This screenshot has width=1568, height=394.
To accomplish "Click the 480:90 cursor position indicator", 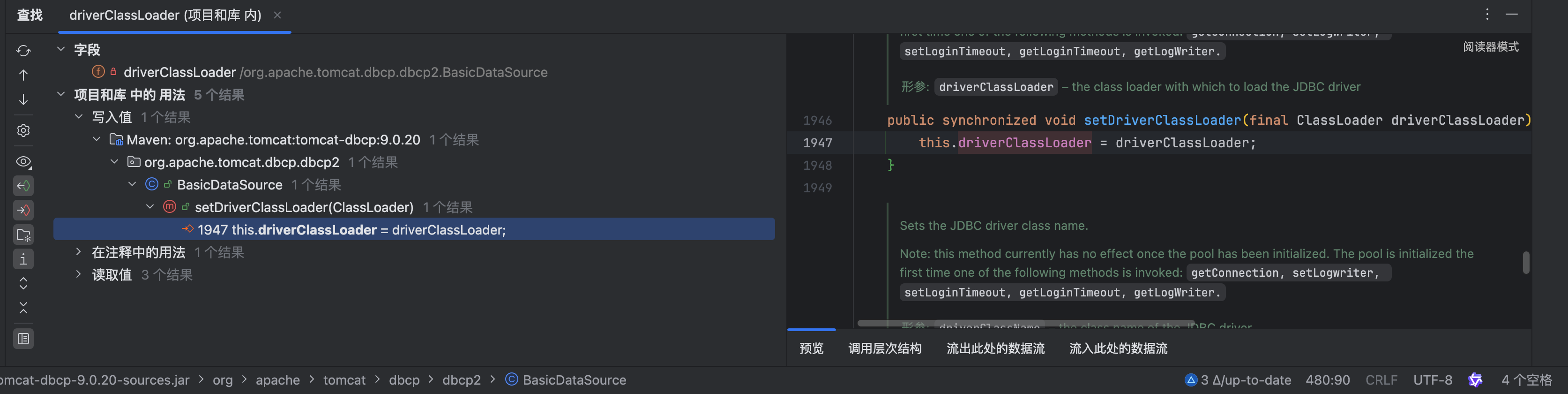I will 1328,380.
